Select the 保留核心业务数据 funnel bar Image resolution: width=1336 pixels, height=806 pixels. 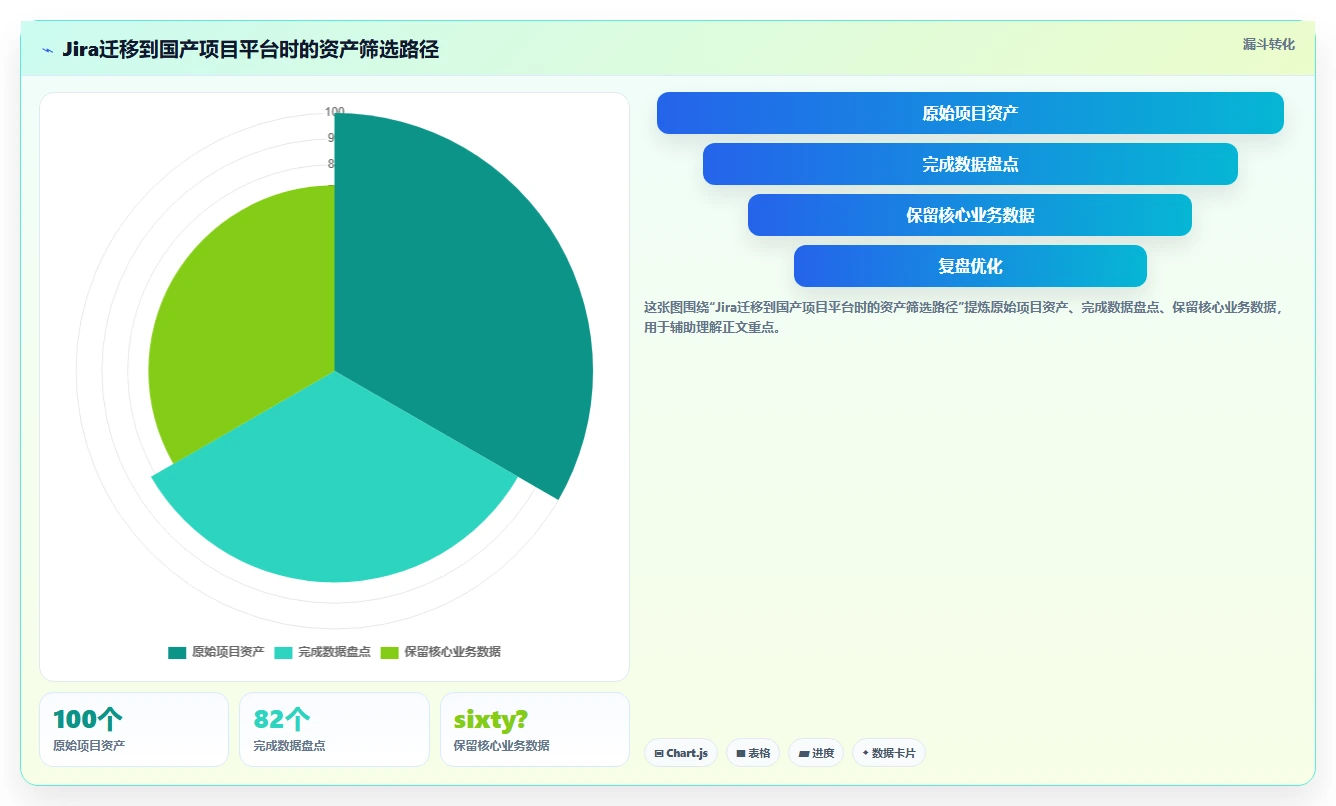pos(970,215)
